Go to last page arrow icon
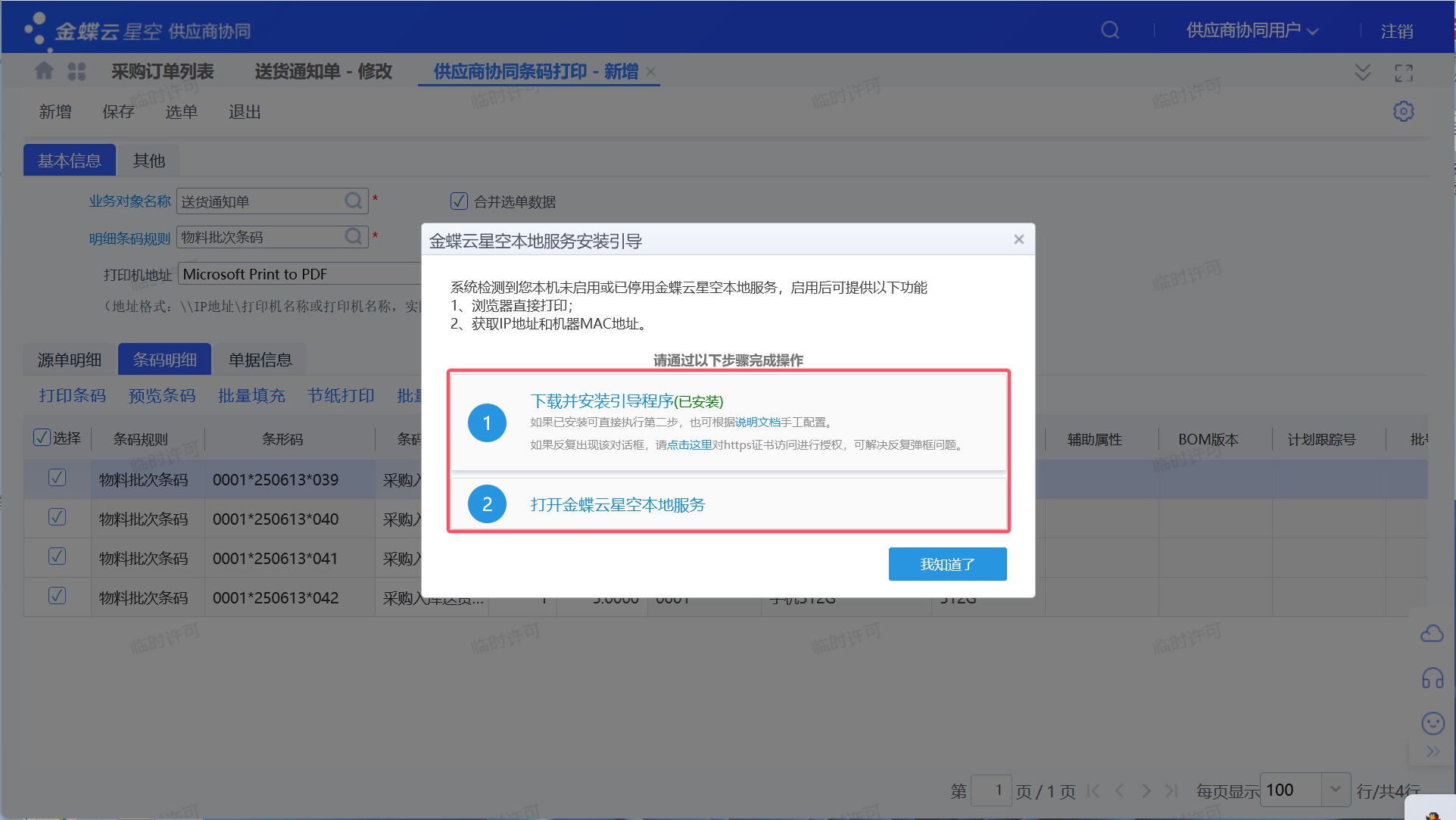 (1171, 790)
